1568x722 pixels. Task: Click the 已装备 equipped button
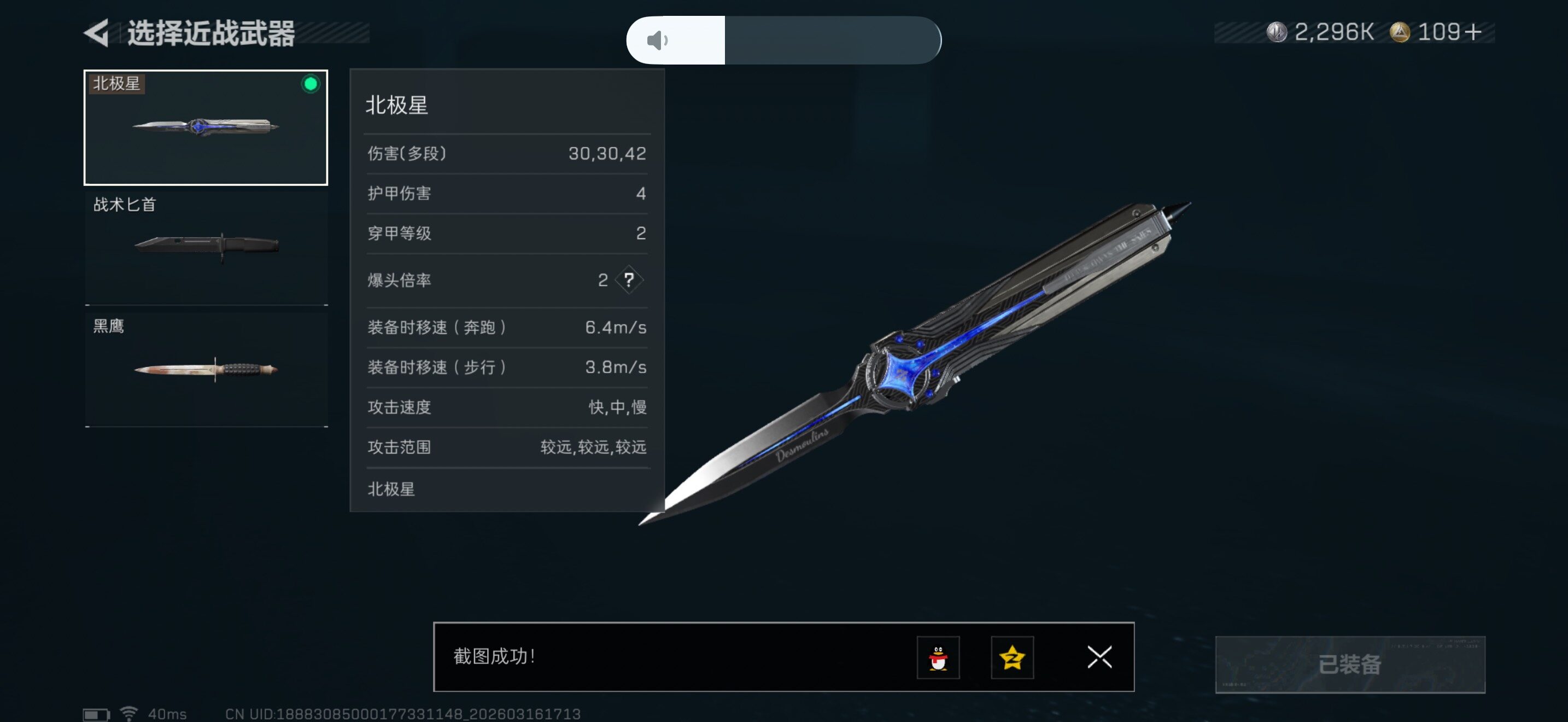tap(1349, 664)
